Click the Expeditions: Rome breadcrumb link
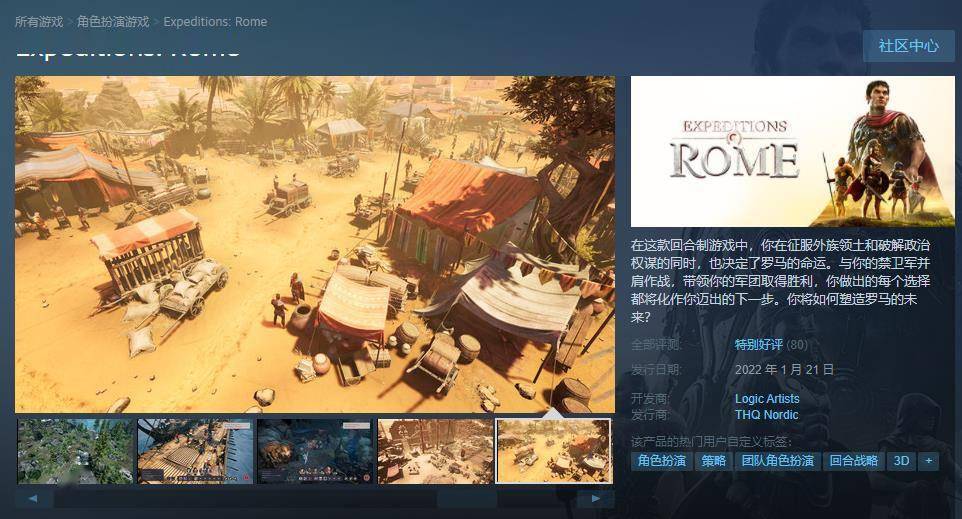 click(x=215, y=22)
